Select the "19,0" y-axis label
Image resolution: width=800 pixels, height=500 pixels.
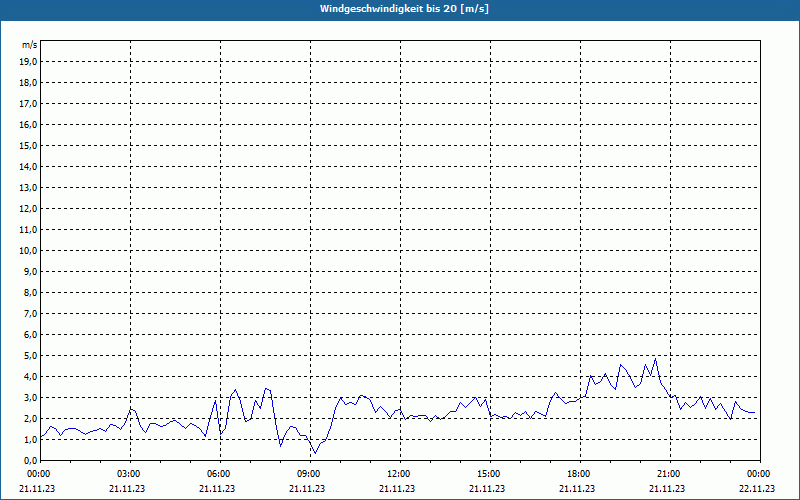28,62
